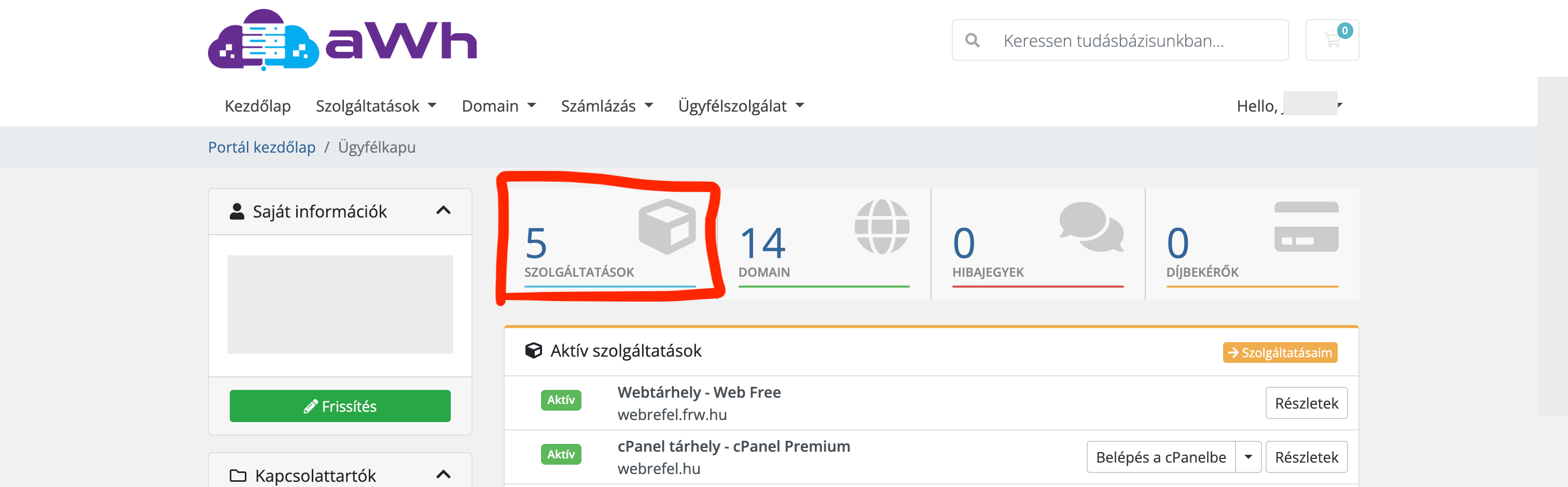
Task: Click the Webtárhely - Web Free service title
Action: tap(699, 392)
